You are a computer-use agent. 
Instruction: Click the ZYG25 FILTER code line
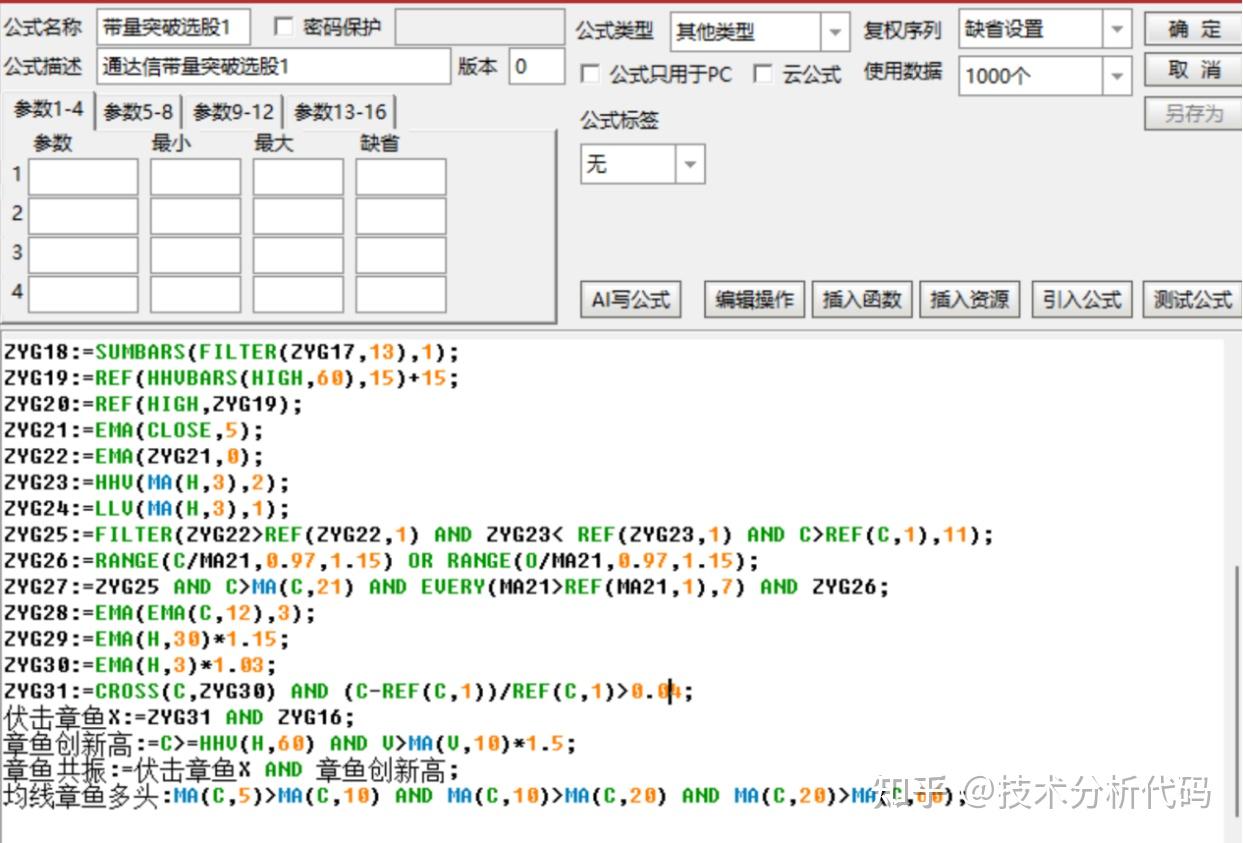coord(499,534)
